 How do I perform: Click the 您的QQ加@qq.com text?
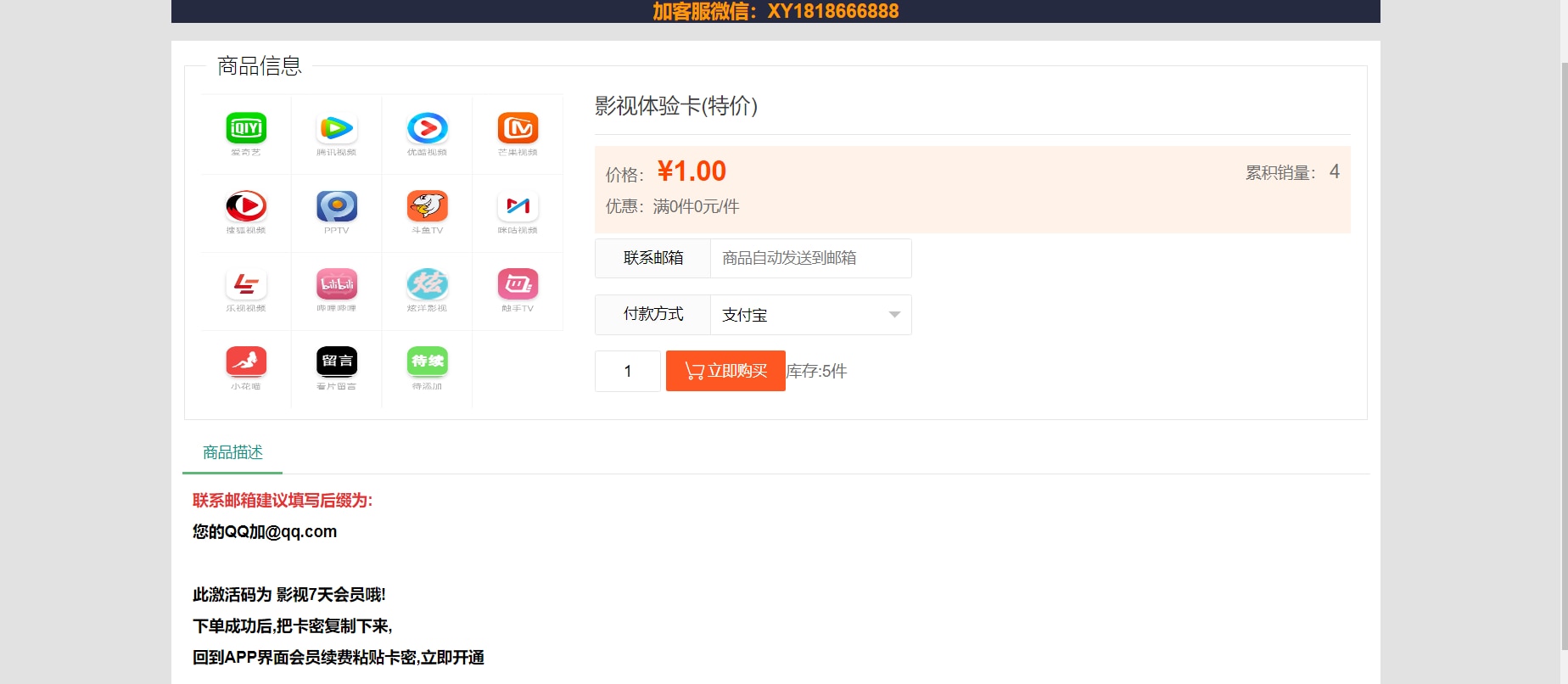pos(265,532)
